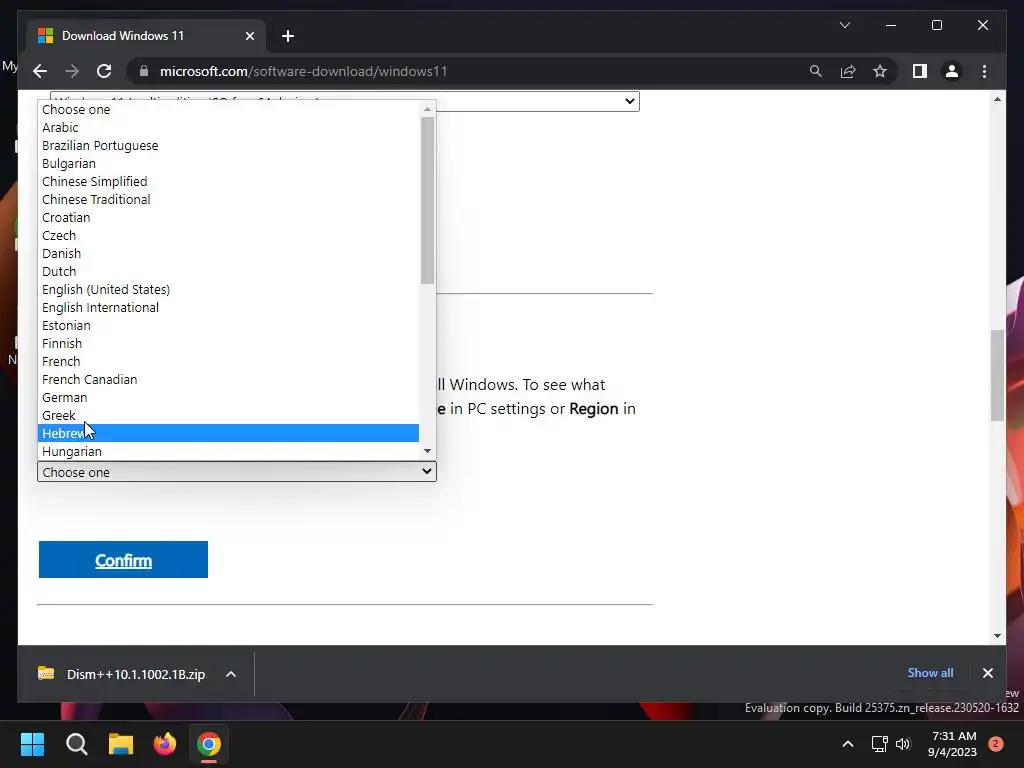1024x768 pixels.
Task: Reload the Microsoft download page
Action: point(104,71)
